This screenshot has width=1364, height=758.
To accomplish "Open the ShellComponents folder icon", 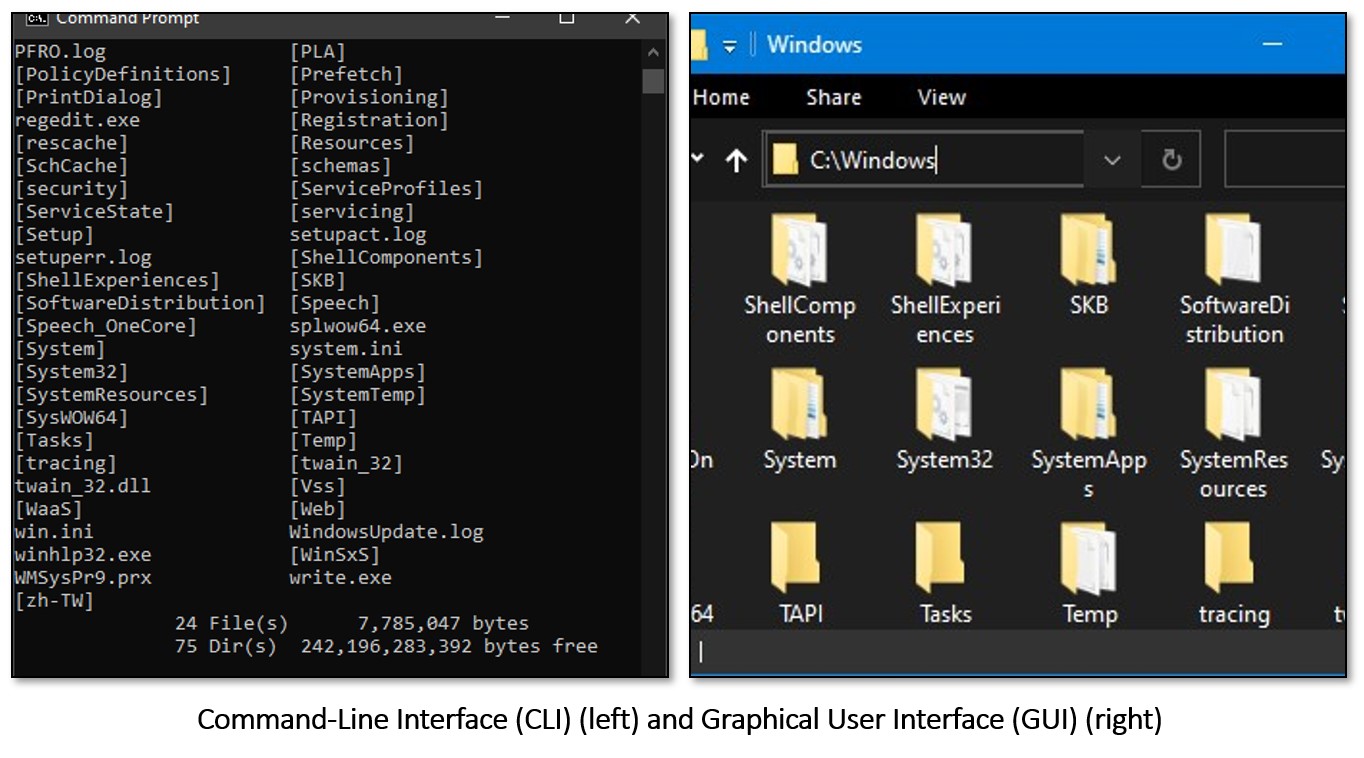I will tap(798, 250).
